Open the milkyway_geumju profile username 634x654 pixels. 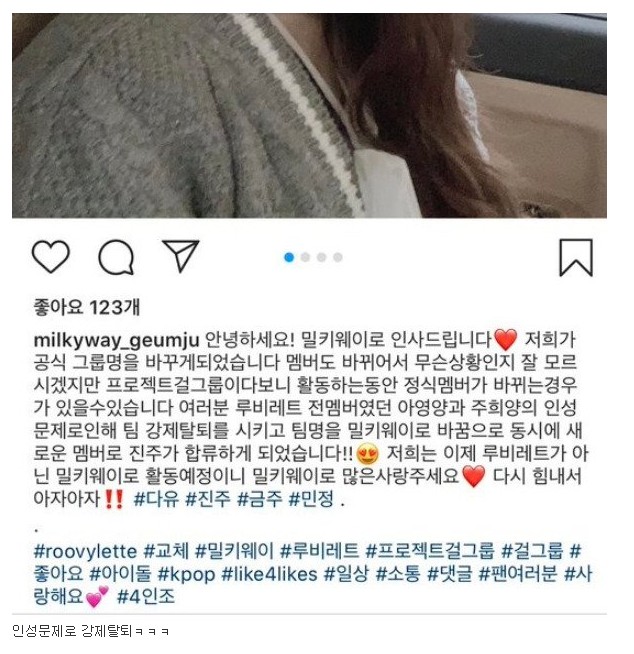(x=116, y=340)
